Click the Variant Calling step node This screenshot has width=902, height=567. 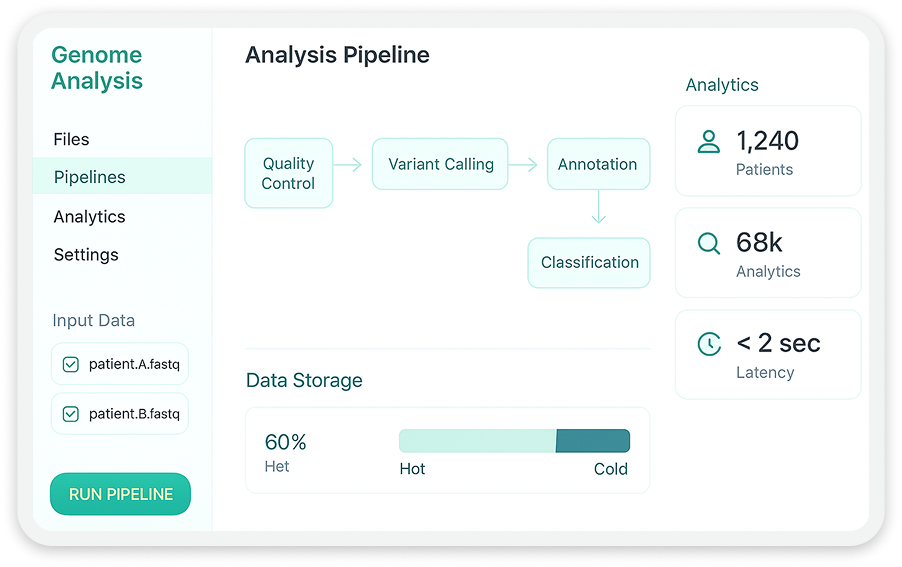pos(440,164)
